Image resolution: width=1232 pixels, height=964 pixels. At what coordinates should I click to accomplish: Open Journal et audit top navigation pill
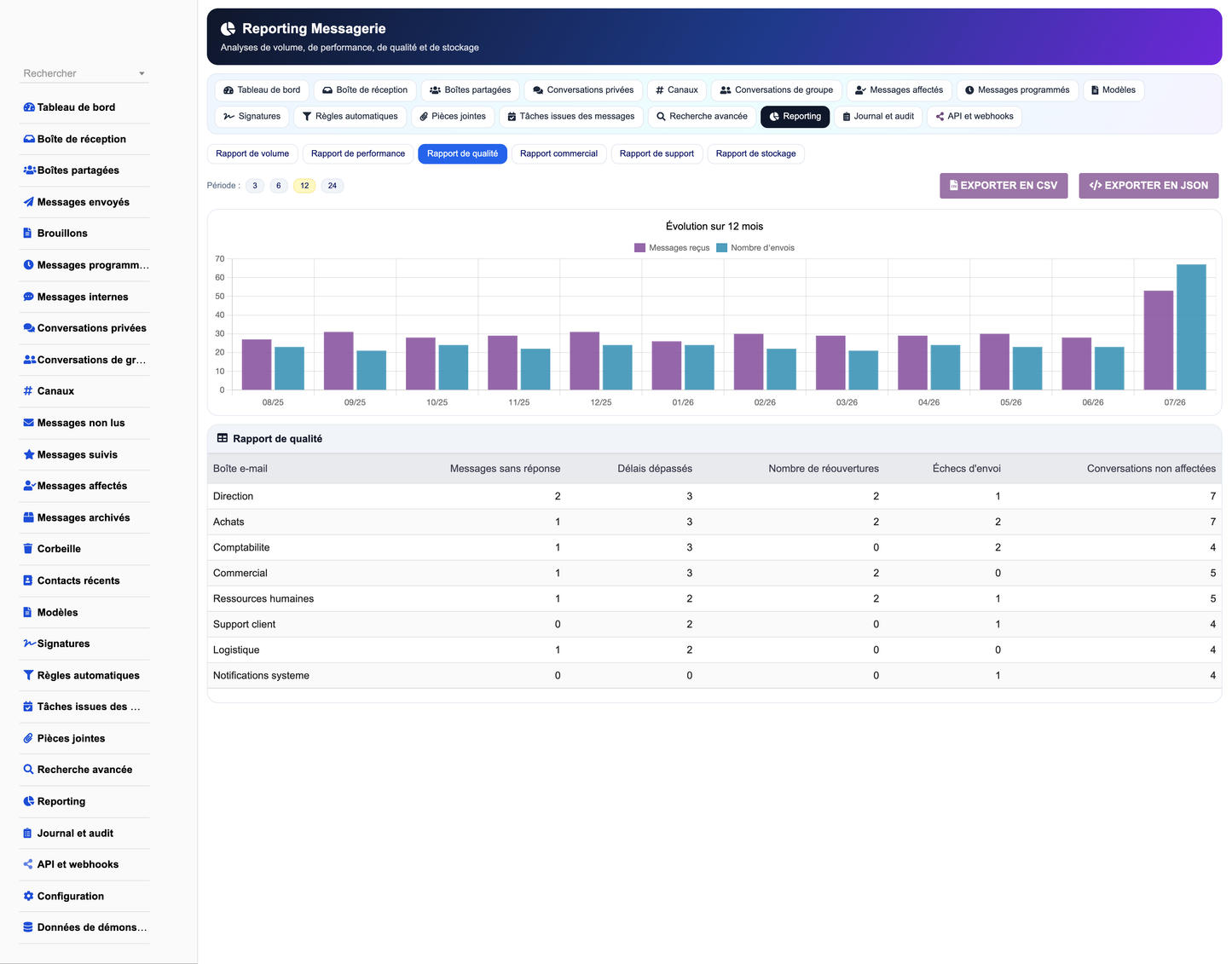click(878, 117)
